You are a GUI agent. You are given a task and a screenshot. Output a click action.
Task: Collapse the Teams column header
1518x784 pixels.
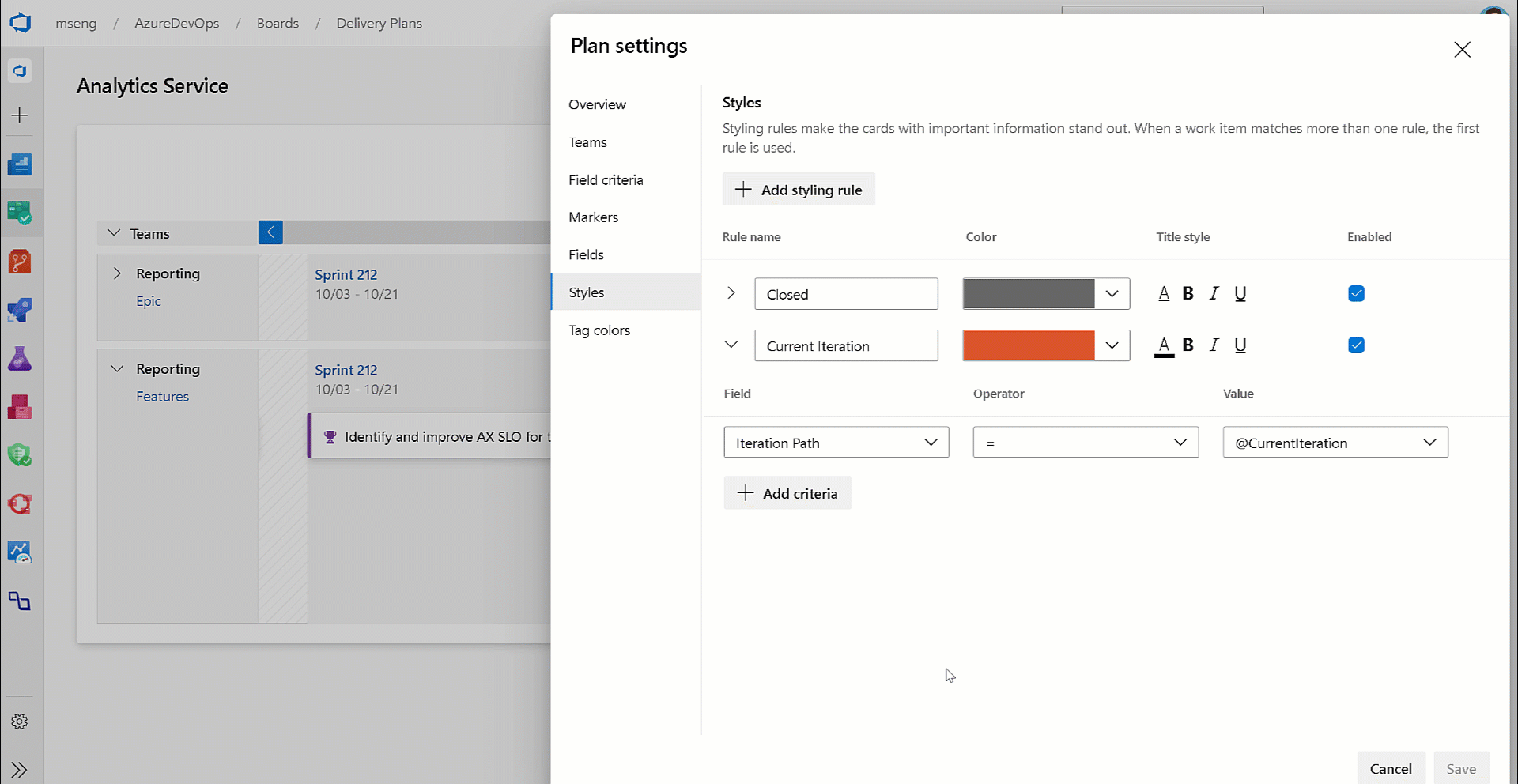click(114, 233)
